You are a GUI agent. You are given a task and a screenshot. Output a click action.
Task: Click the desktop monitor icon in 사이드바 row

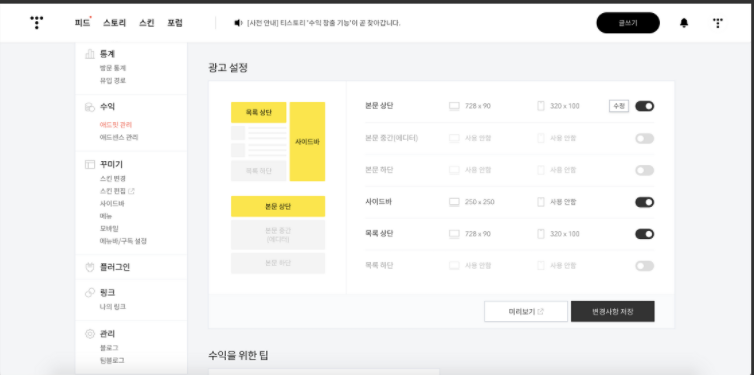coord(454,202)
